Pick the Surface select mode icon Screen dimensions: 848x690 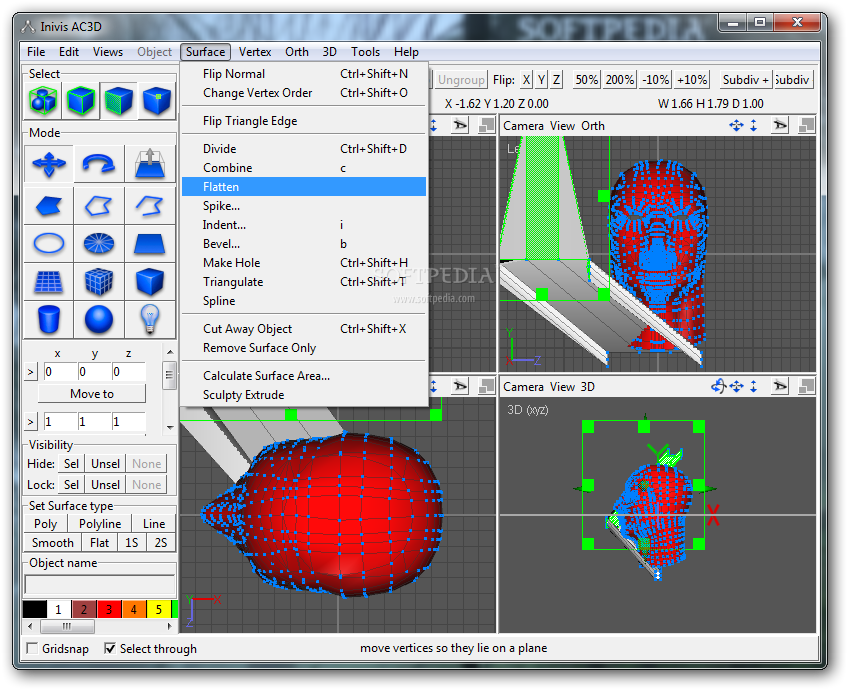point(119,101)
